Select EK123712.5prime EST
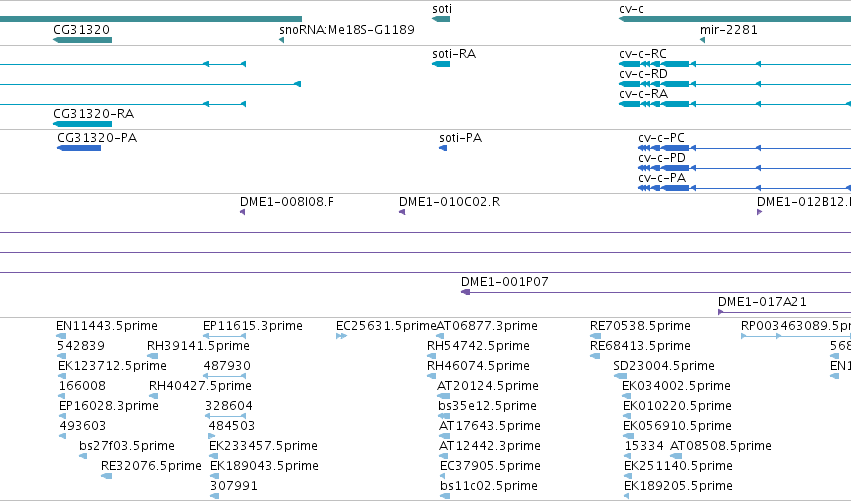 [62, 376]
